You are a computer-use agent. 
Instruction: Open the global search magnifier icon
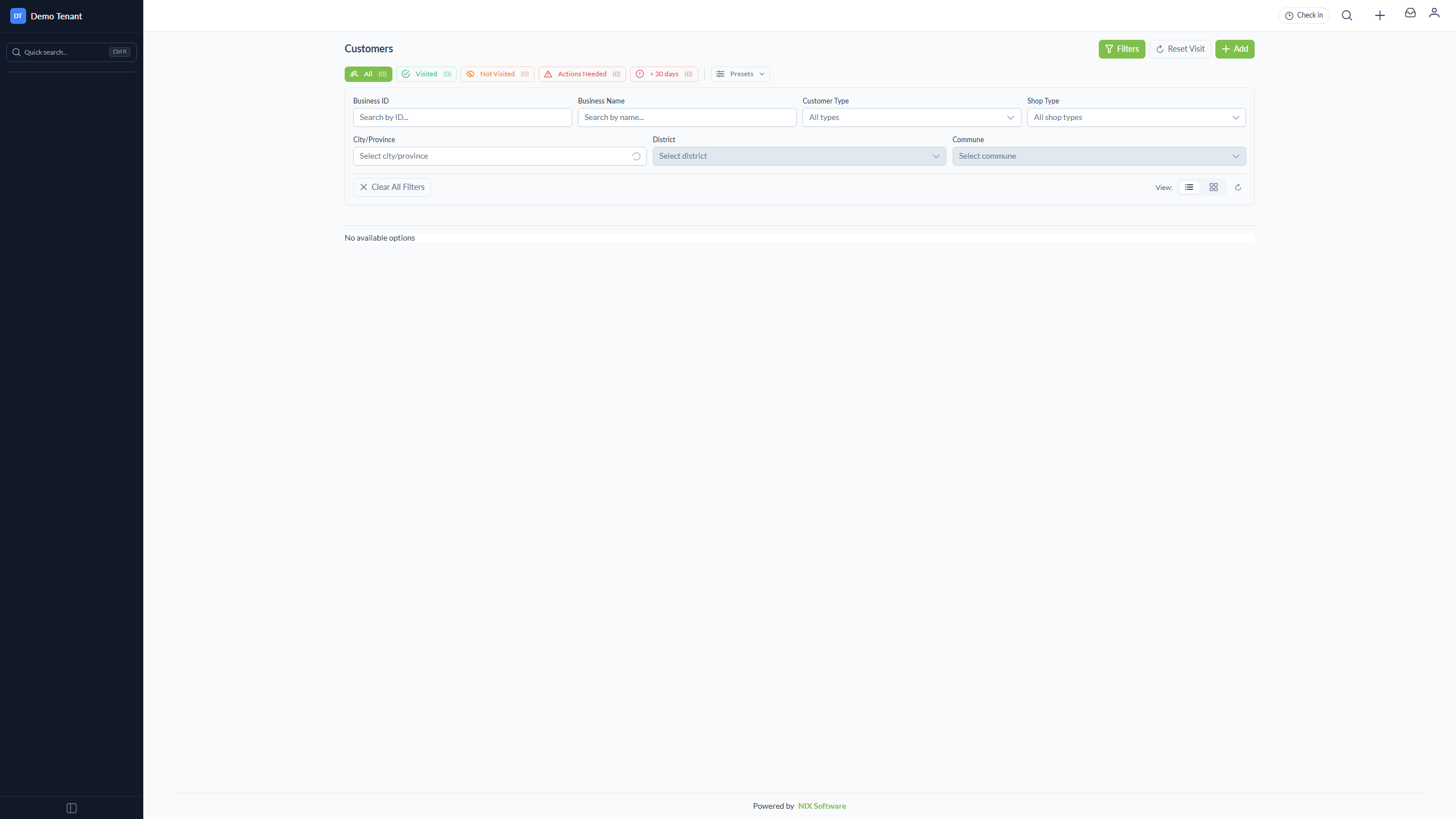1347,15
